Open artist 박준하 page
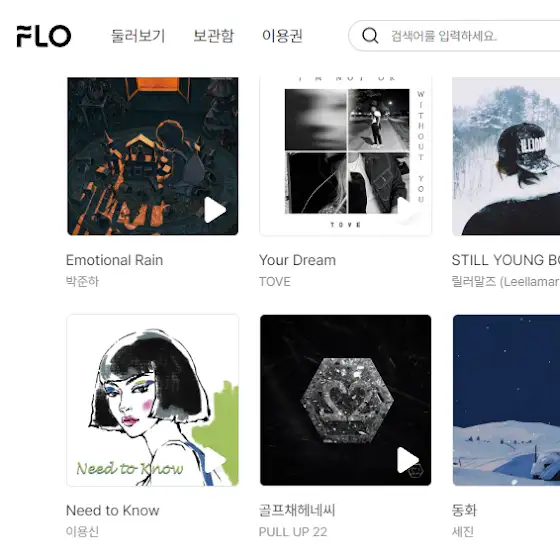Image resolution: width=560 pixels, height=560 pixels. pyautogui.click(x=82, y=281)
